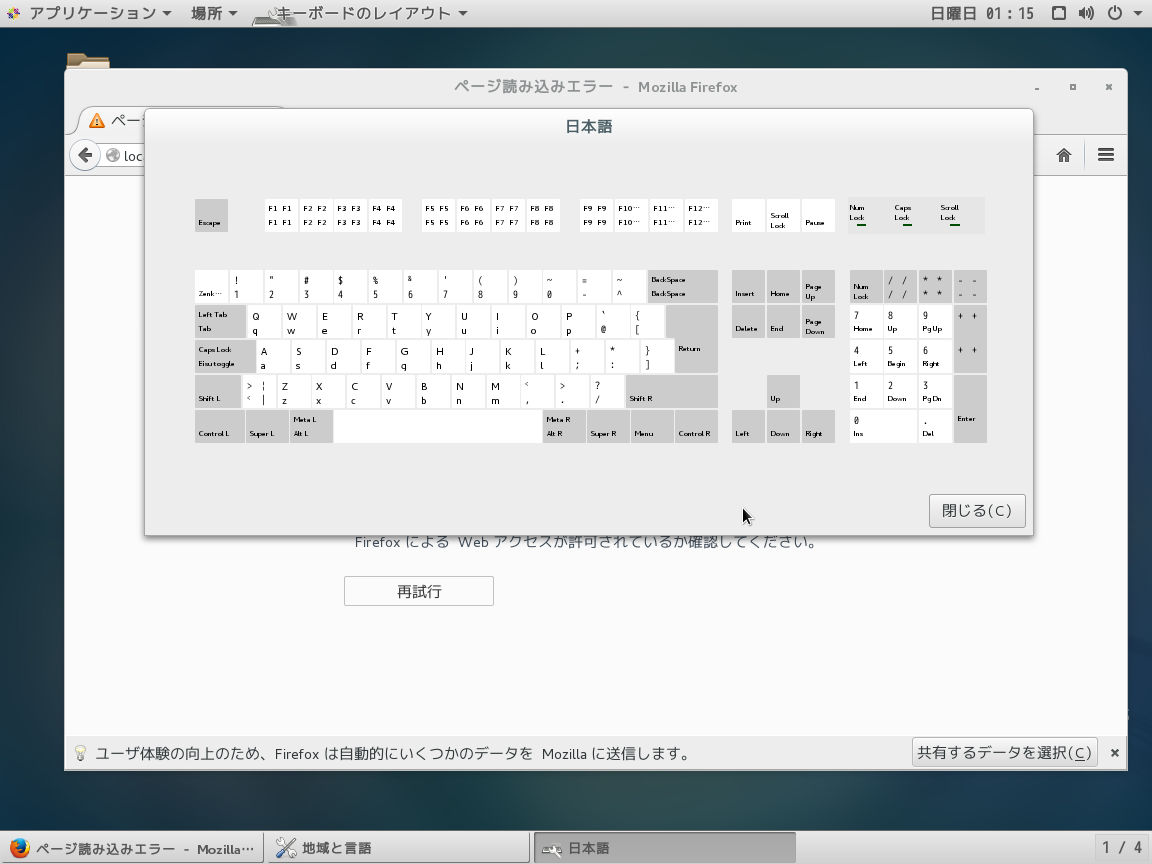Click the Menu key
This screenshot has width=1152, height=864.
click(x=652, y=426)
